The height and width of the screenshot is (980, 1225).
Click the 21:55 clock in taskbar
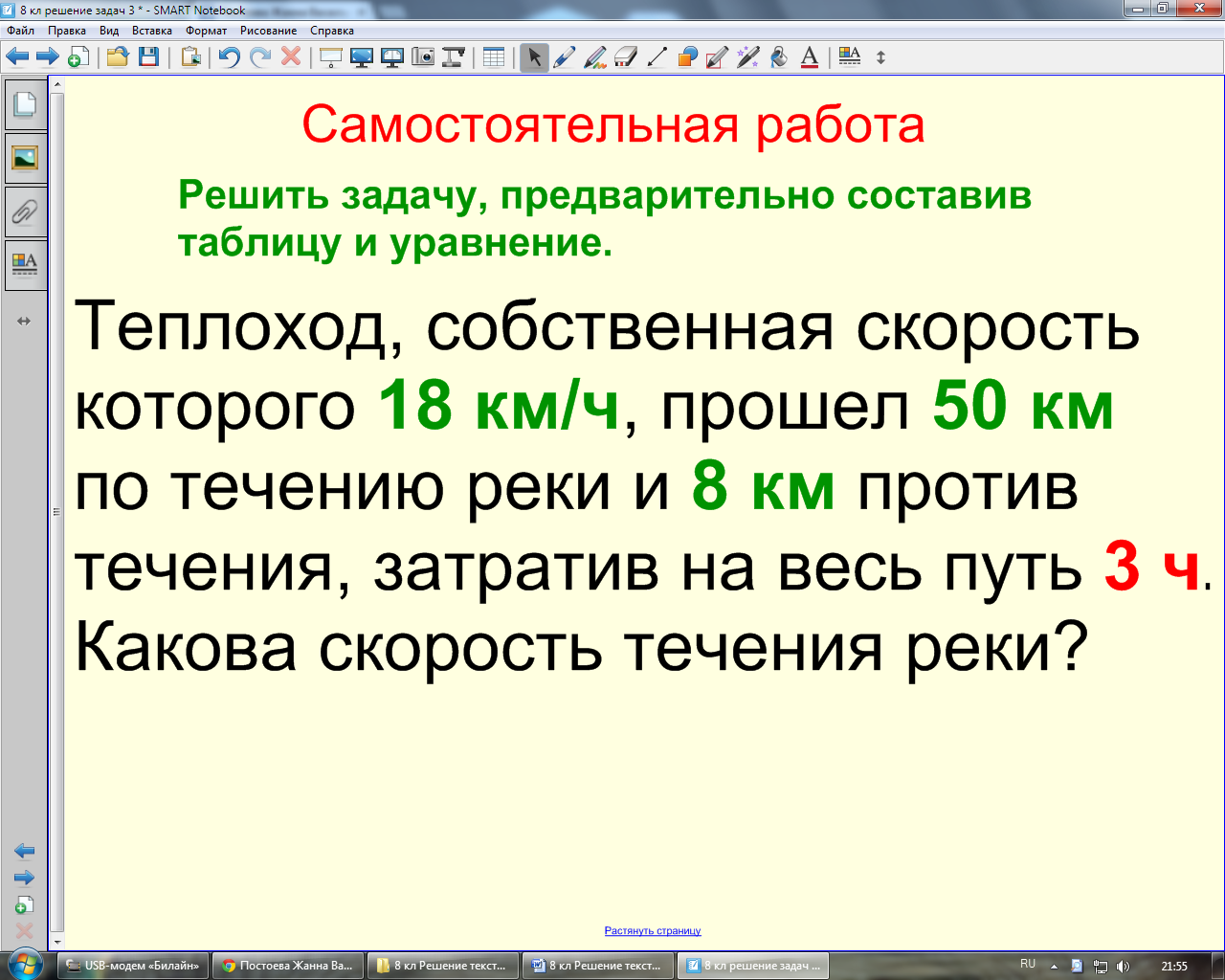click(1174, 966)
